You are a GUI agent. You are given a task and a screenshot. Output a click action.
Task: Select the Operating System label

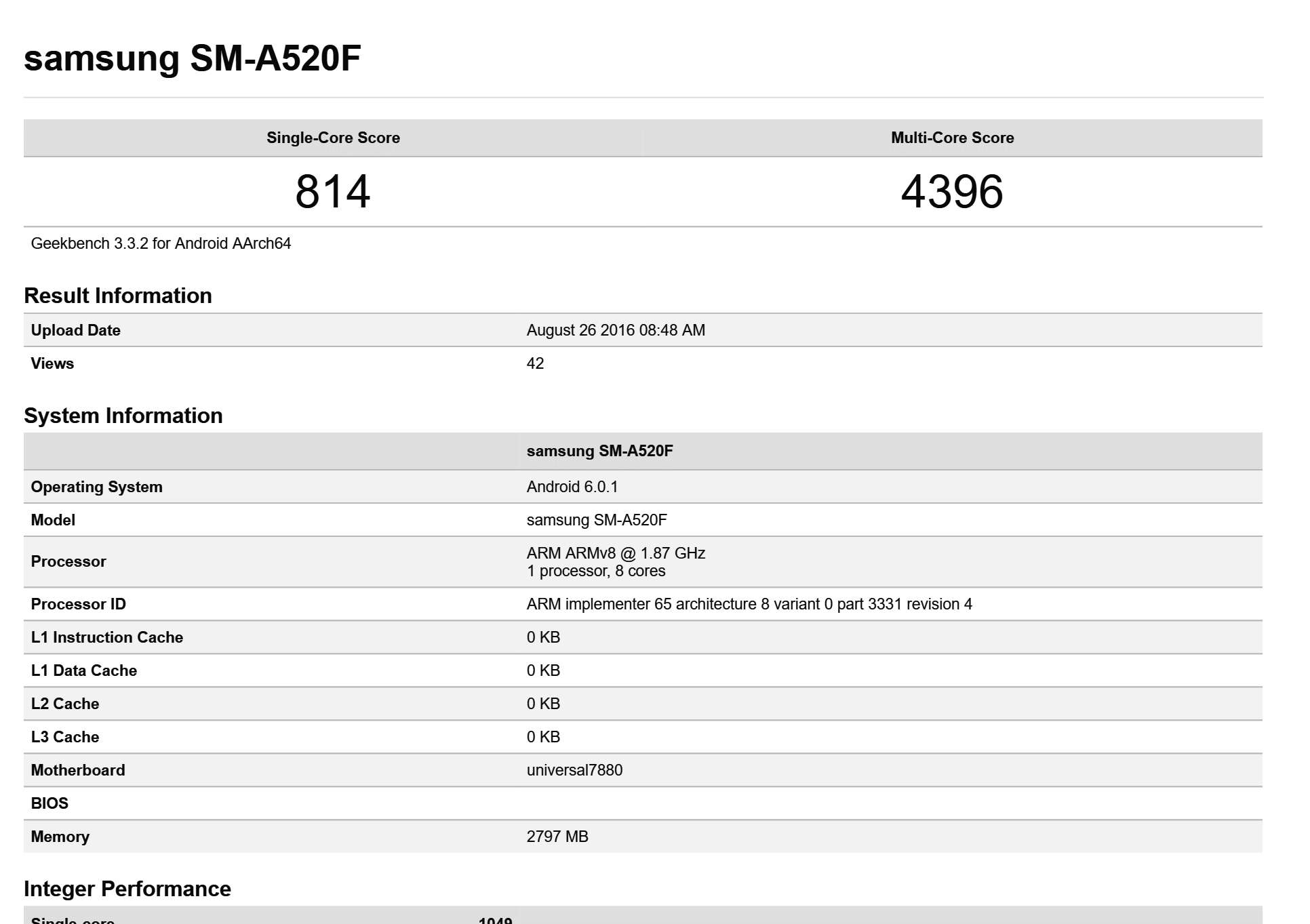(x=97, y=487)
